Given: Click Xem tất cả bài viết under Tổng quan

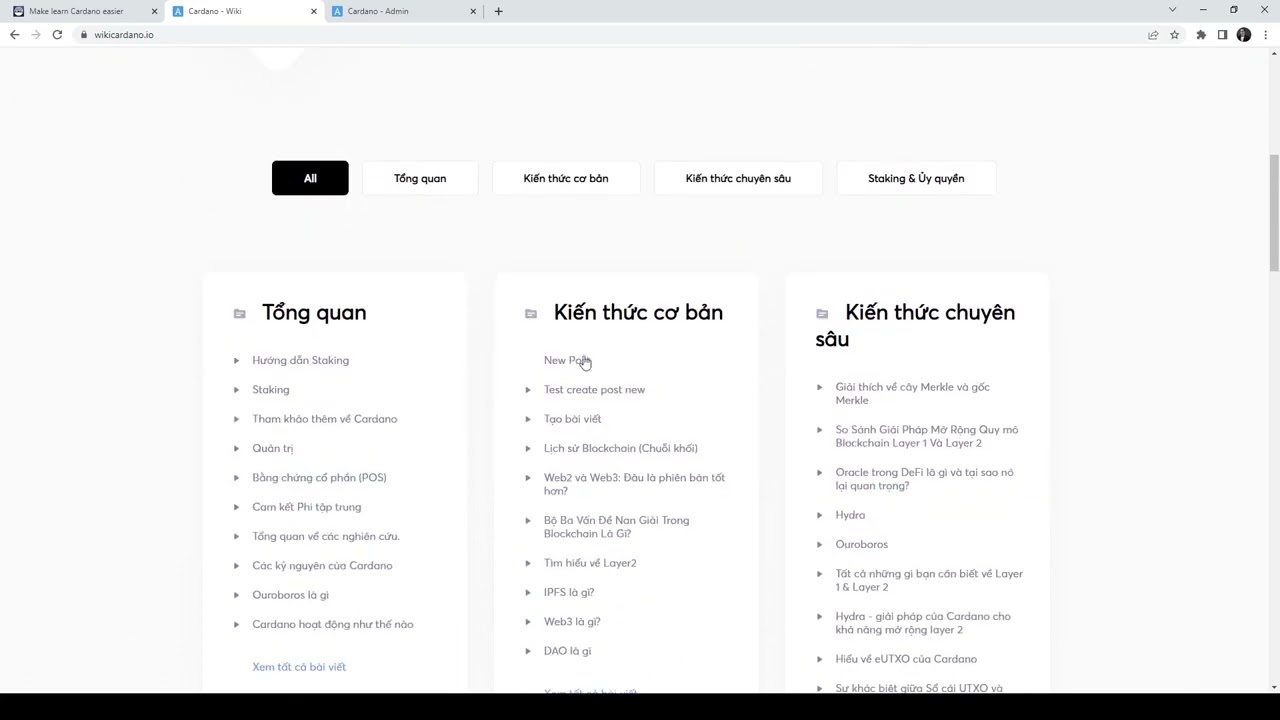Looking at the screenshot, I should tap(299, 667).
